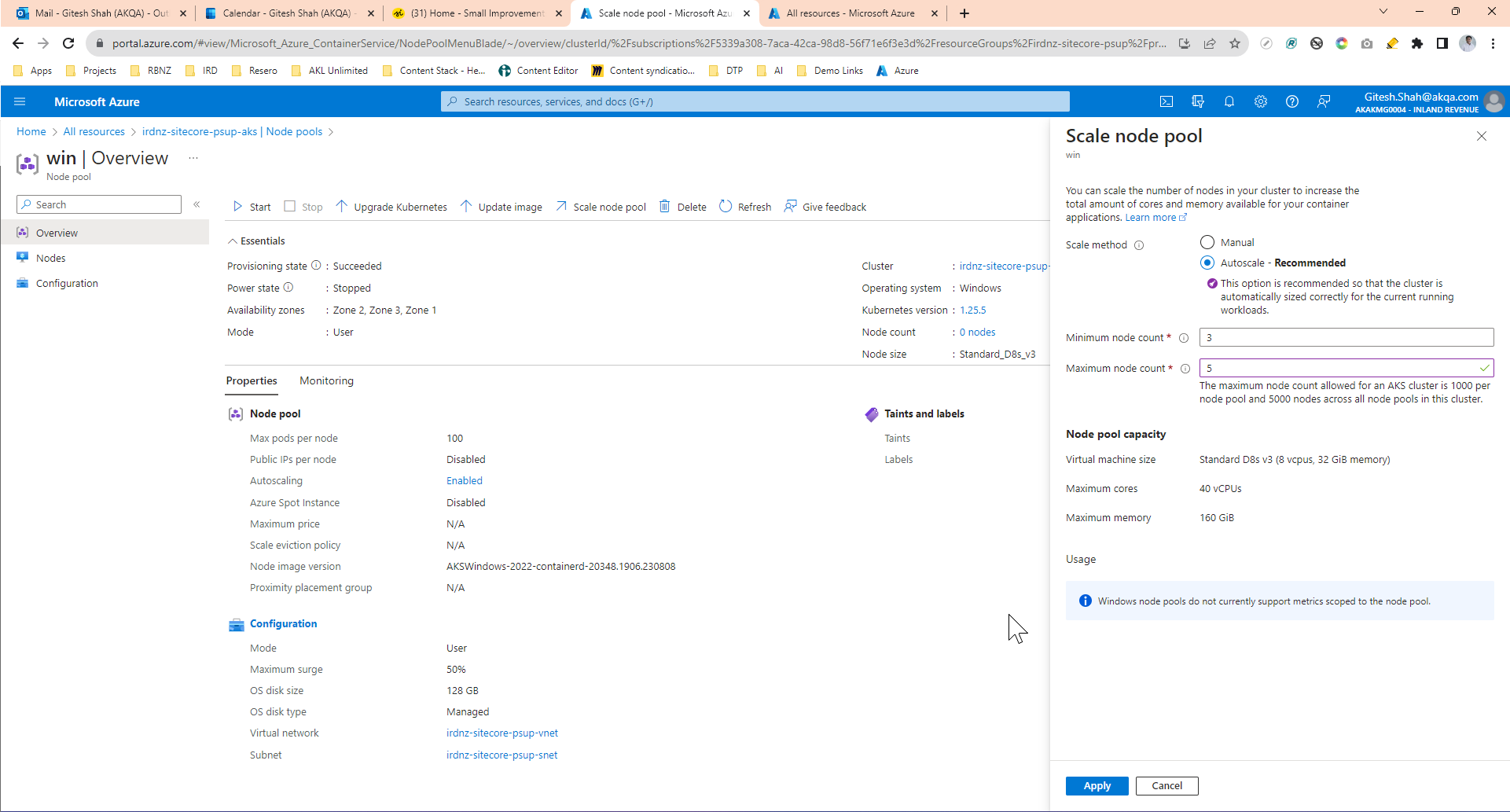This screenshot has height=812, width=1510.
Task: Open the Demo Links bookmark folder
Action: coord(830,71)
